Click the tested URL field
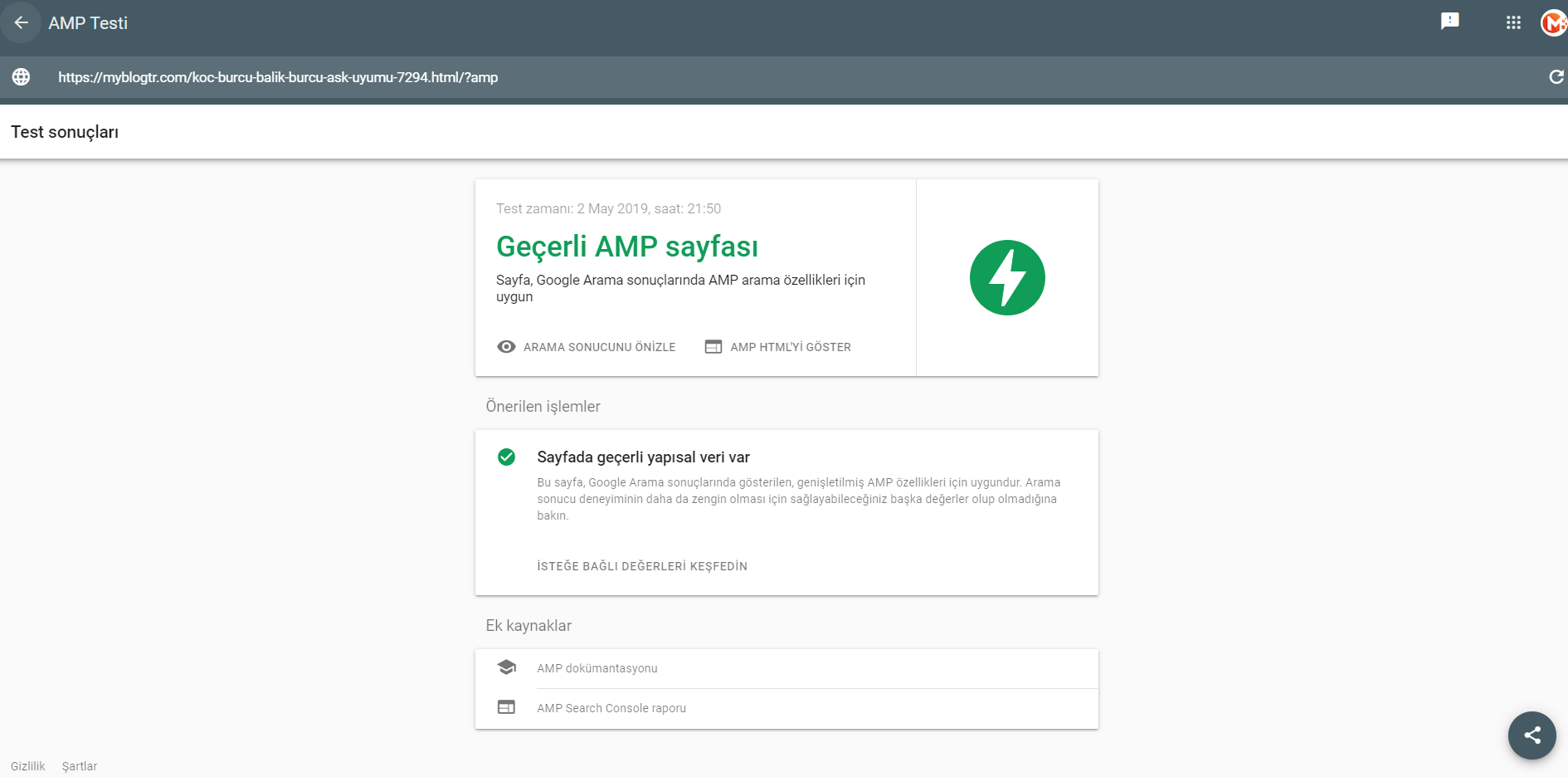This screenshot has height=777, width=1568. pos(278,77)
